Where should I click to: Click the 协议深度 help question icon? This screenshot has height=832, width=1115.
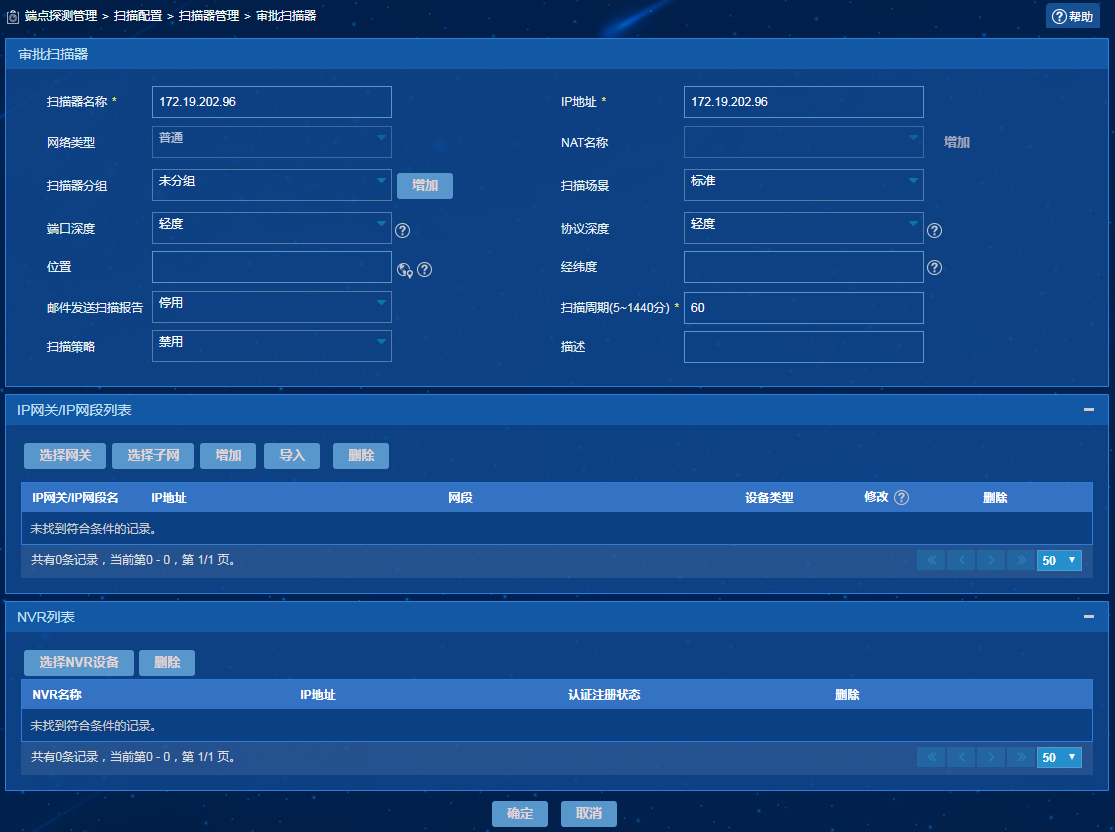934,230
